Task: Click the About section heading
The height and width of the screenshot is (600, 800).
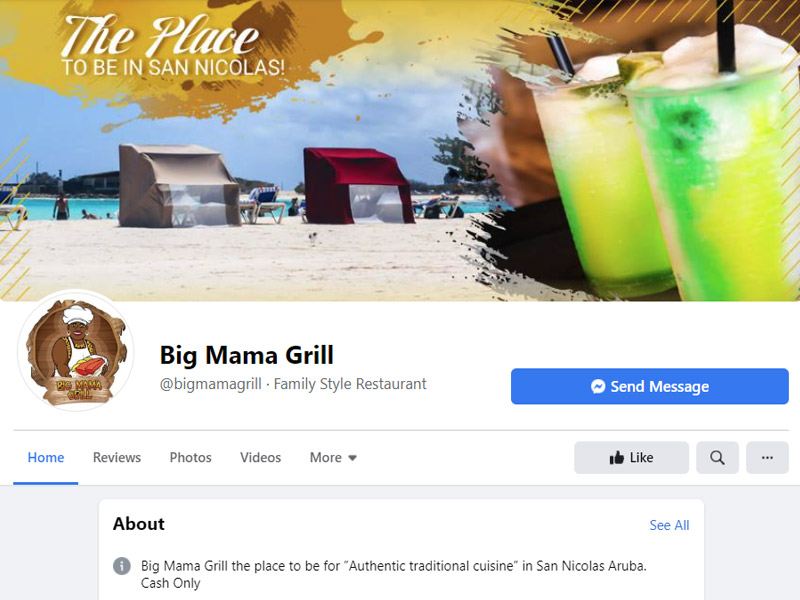Action: (139, 524)
